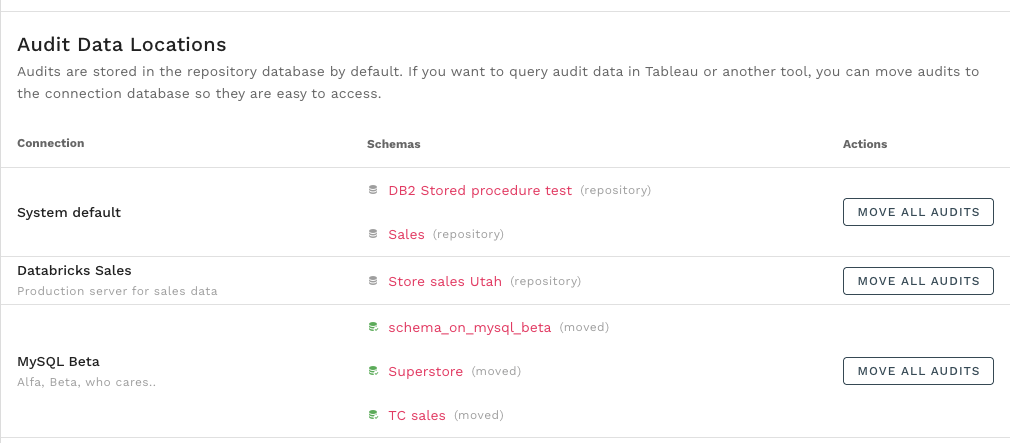Open the TC sales schema link
Viewport: 1010px width, 443px height.
tap(417, 415)
